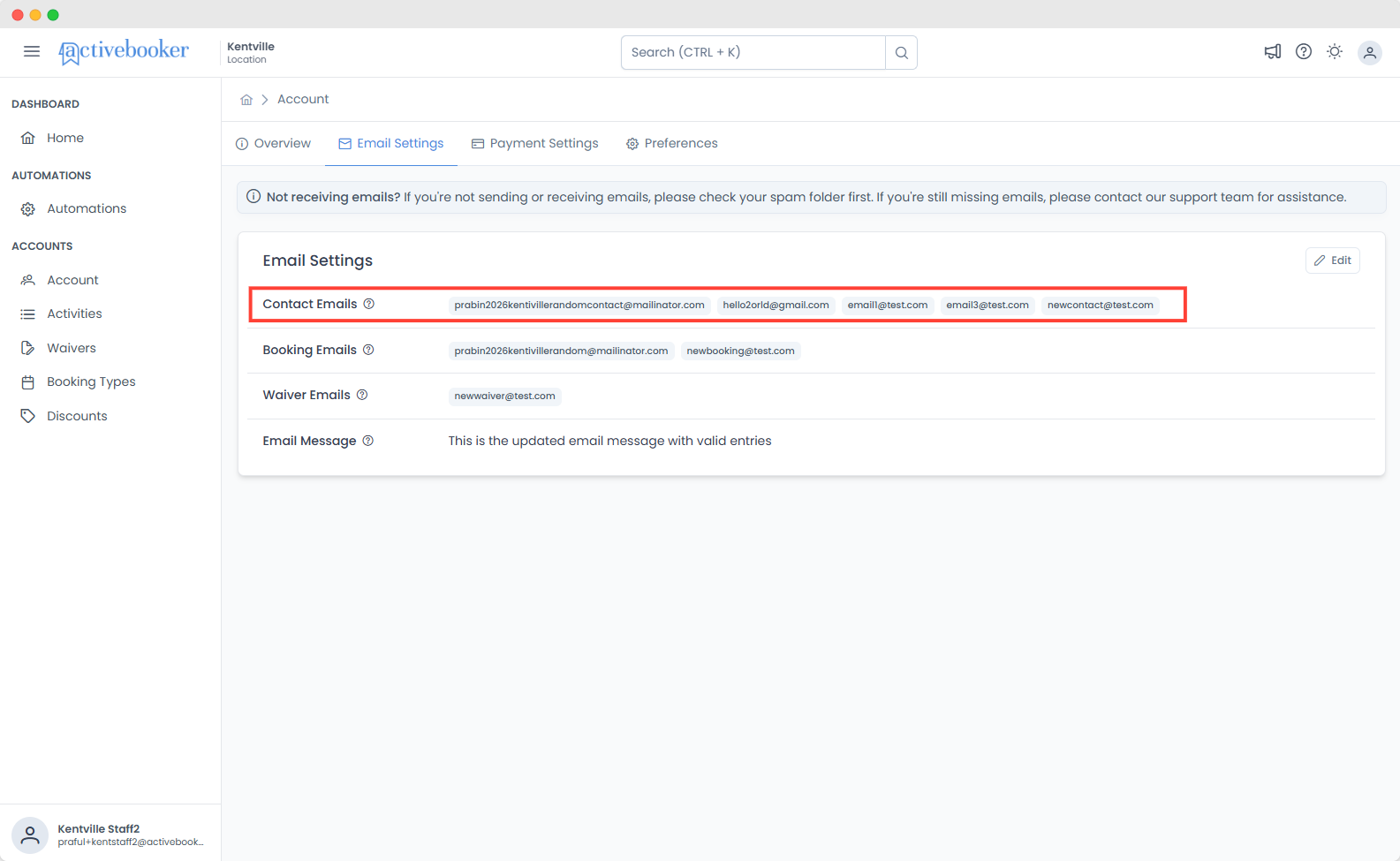Click the macOS green maximize button

53,14
